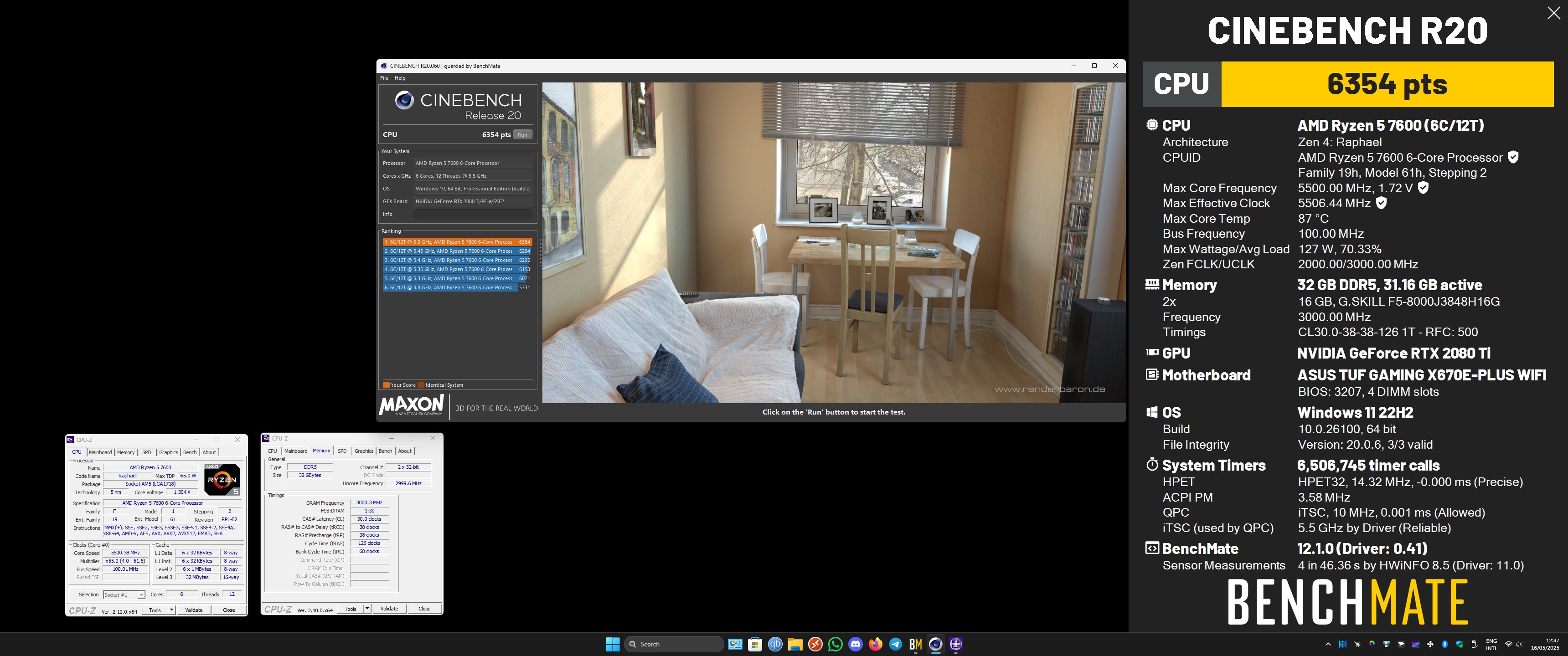Switch to About tab in left CPU-Z
The height and width of the screenshot is (656, 1568).
(x=209, y=452)
